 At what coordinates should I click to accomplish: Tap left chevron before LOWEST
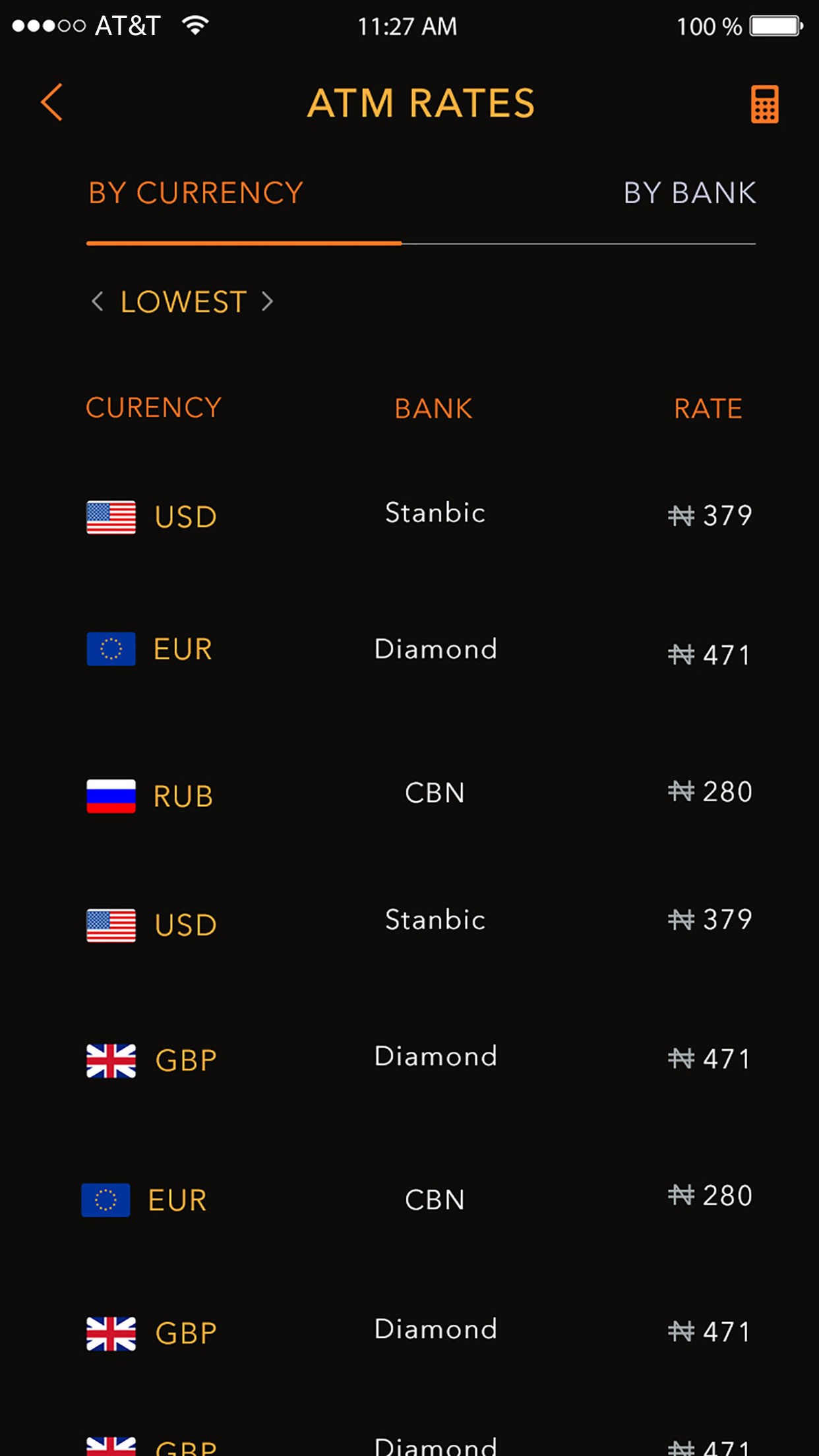click(x=98, y=301)
